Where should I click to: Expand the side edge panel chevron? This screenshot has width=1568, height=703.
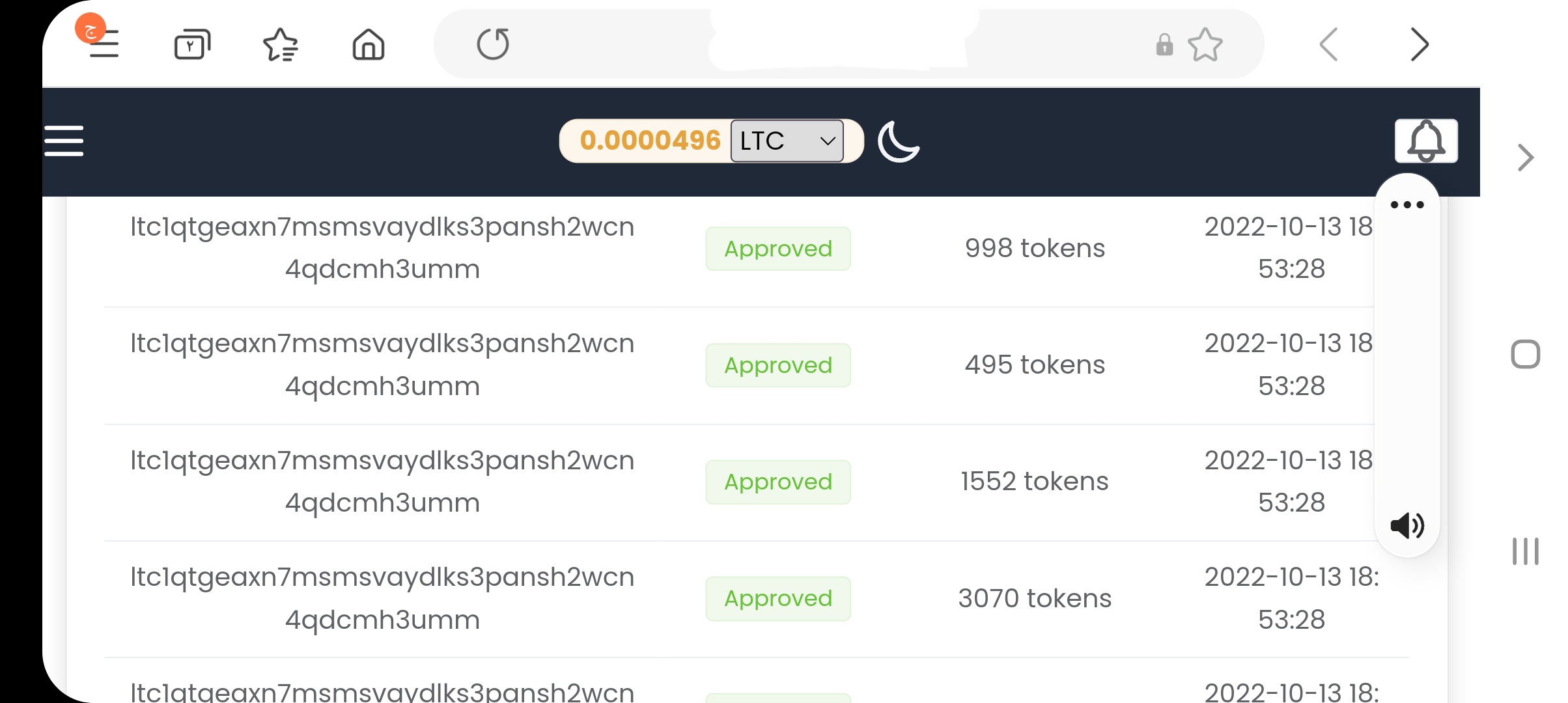[x=1526, y=158]
